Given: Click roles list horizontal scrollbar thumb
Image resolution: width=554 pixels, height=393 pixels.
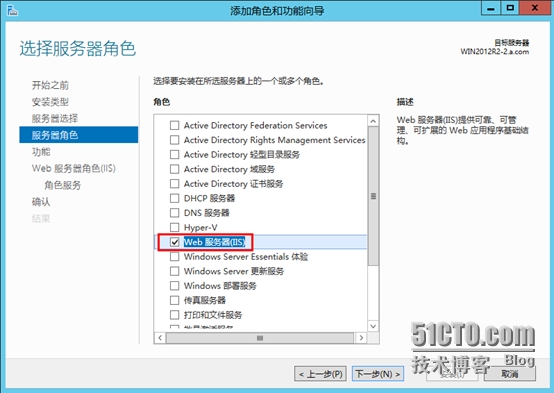Looking at the screenshot, I should click(260, 338).
